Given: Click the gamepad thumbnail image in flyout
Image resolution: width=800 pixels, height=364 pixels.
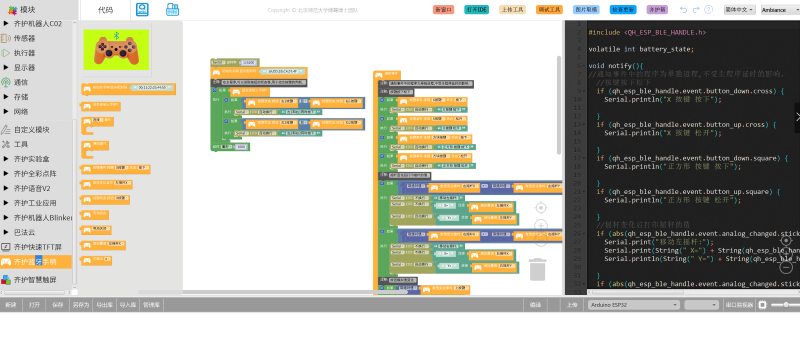Looking at the screenshot, I should coord(116,50).
